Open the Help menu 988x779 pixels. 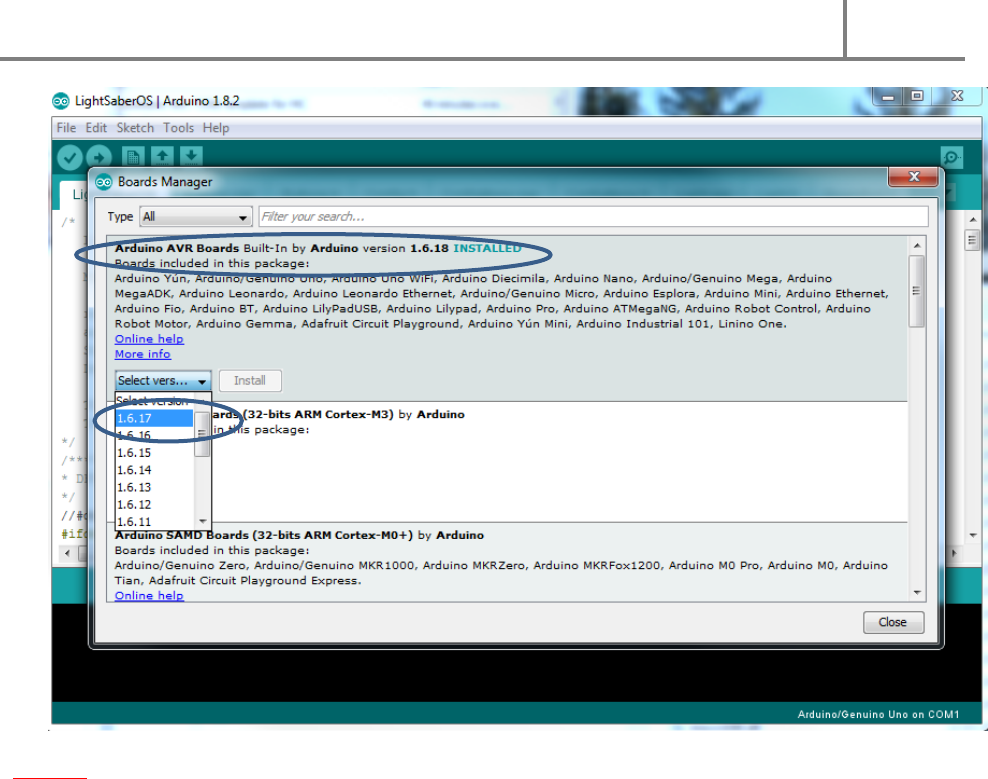(215, 128)
